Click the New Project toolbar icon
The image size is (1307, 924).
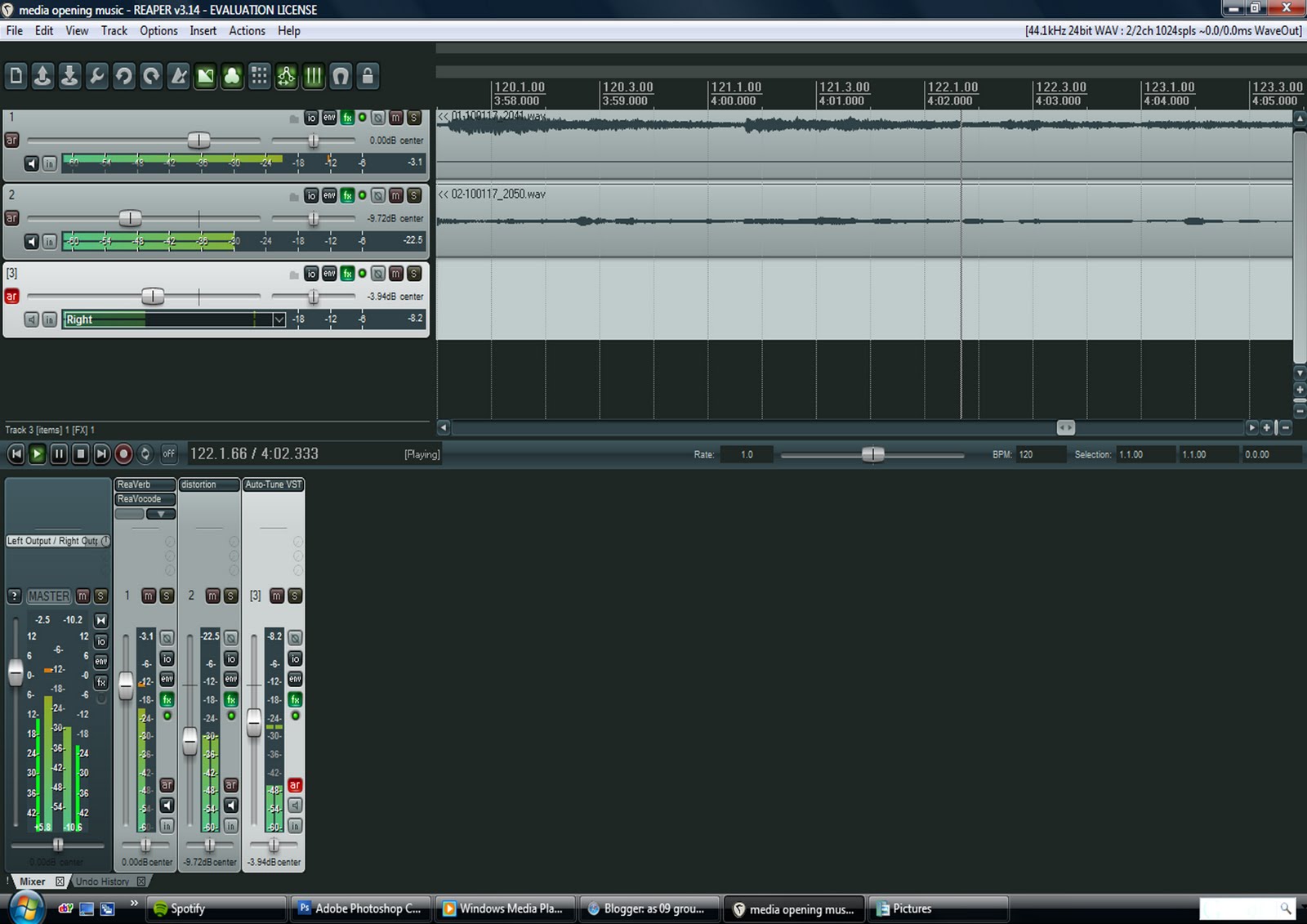[16, 77]
